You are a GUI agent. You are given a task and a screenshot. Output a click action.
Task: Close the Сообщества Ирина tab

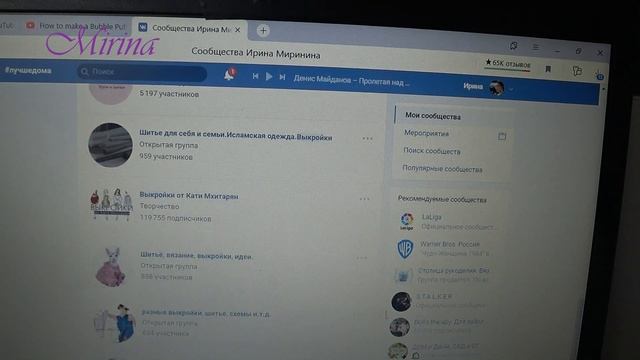tap(237, 30)
